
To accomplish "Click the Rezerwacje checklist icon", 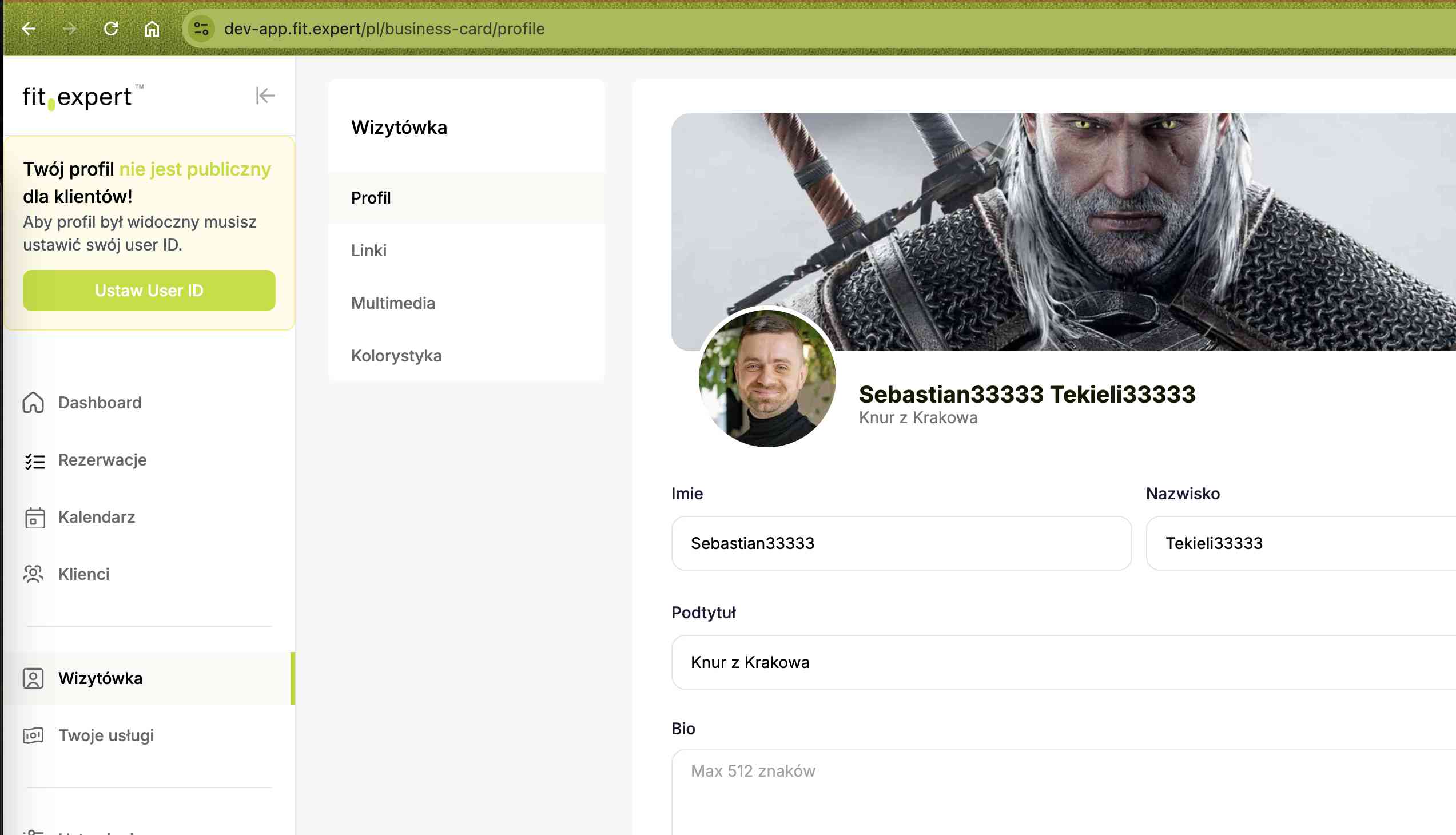I will pos(34,460).
